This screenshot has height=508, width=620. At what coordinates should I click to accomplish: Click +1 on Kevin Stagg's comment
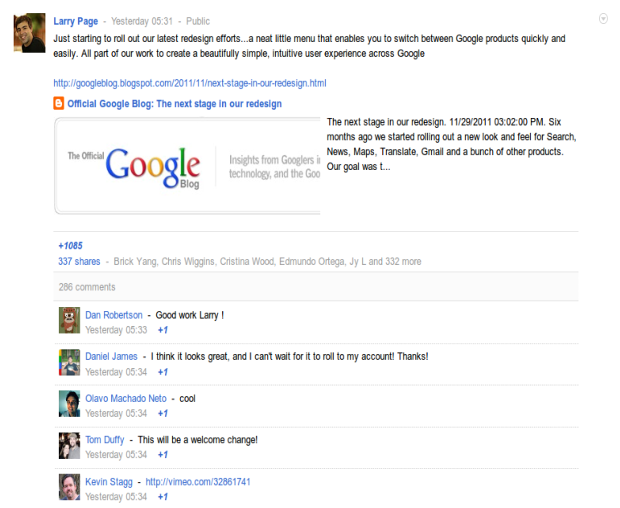163,497
